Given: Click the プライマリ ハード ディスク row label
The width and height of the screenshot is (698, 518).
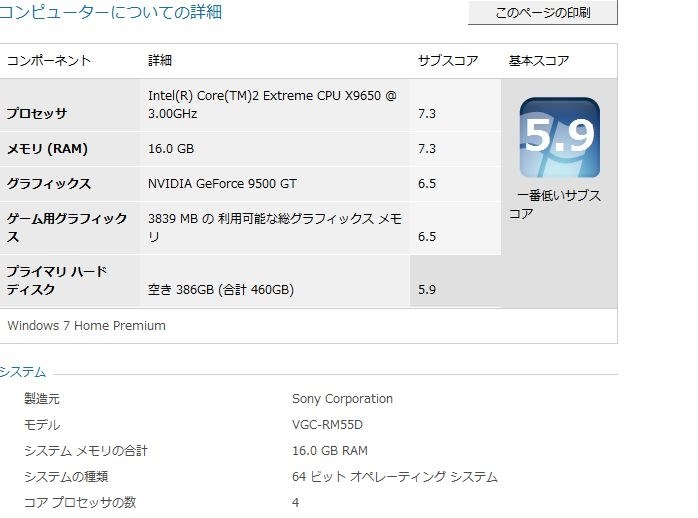Looking at the screenshot, I should tap(57, 280).
